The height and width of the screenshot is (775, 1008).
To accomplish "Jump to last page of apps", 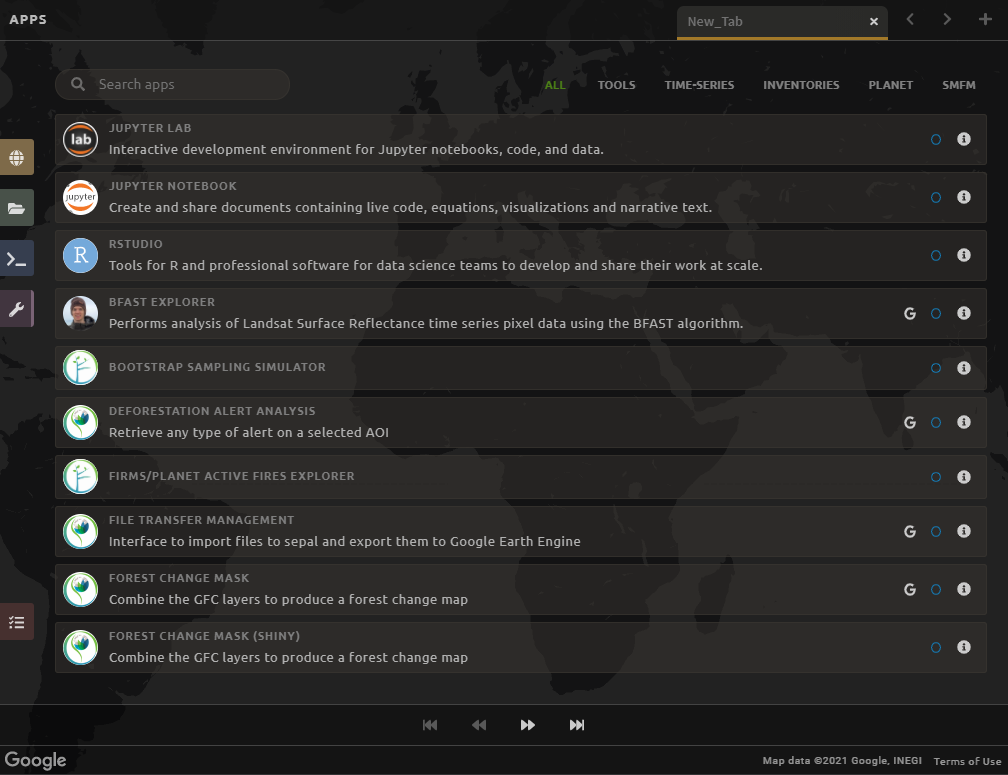I will pyautogui.click(x=577, y=725).
